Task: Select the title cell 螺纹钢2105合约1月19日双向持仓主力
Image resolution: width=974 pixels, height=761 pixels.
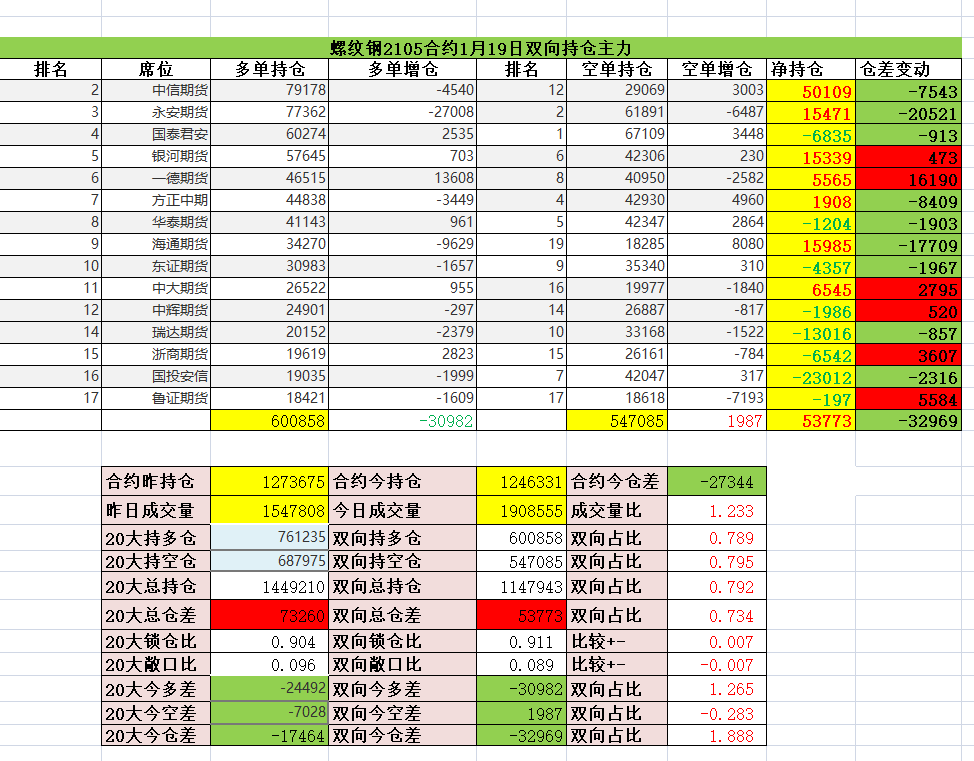Action: click(x=480, y=48)
